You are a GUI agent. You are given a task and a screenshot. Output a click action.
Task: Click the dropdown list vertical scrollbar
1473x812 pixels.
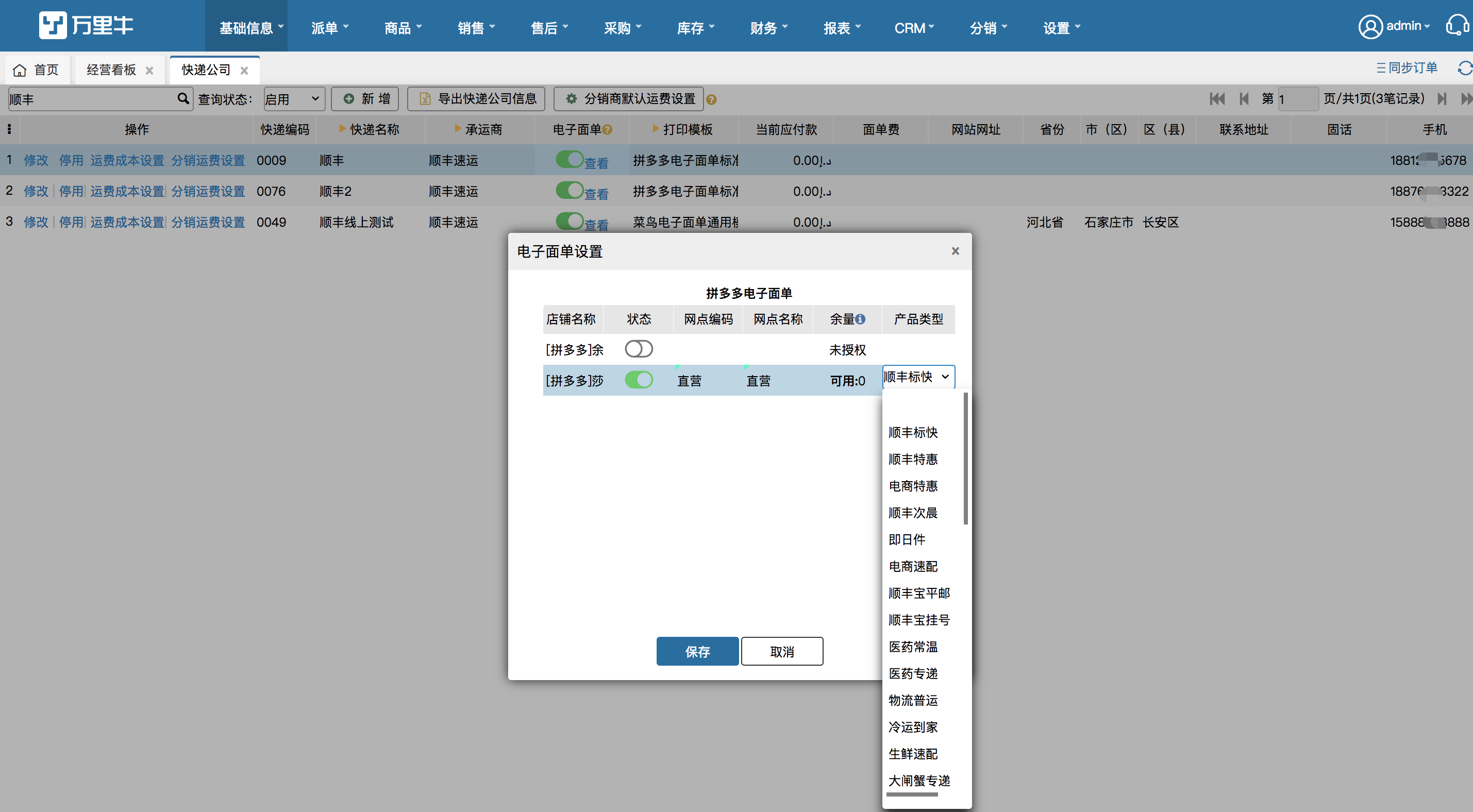pos(966,458)
